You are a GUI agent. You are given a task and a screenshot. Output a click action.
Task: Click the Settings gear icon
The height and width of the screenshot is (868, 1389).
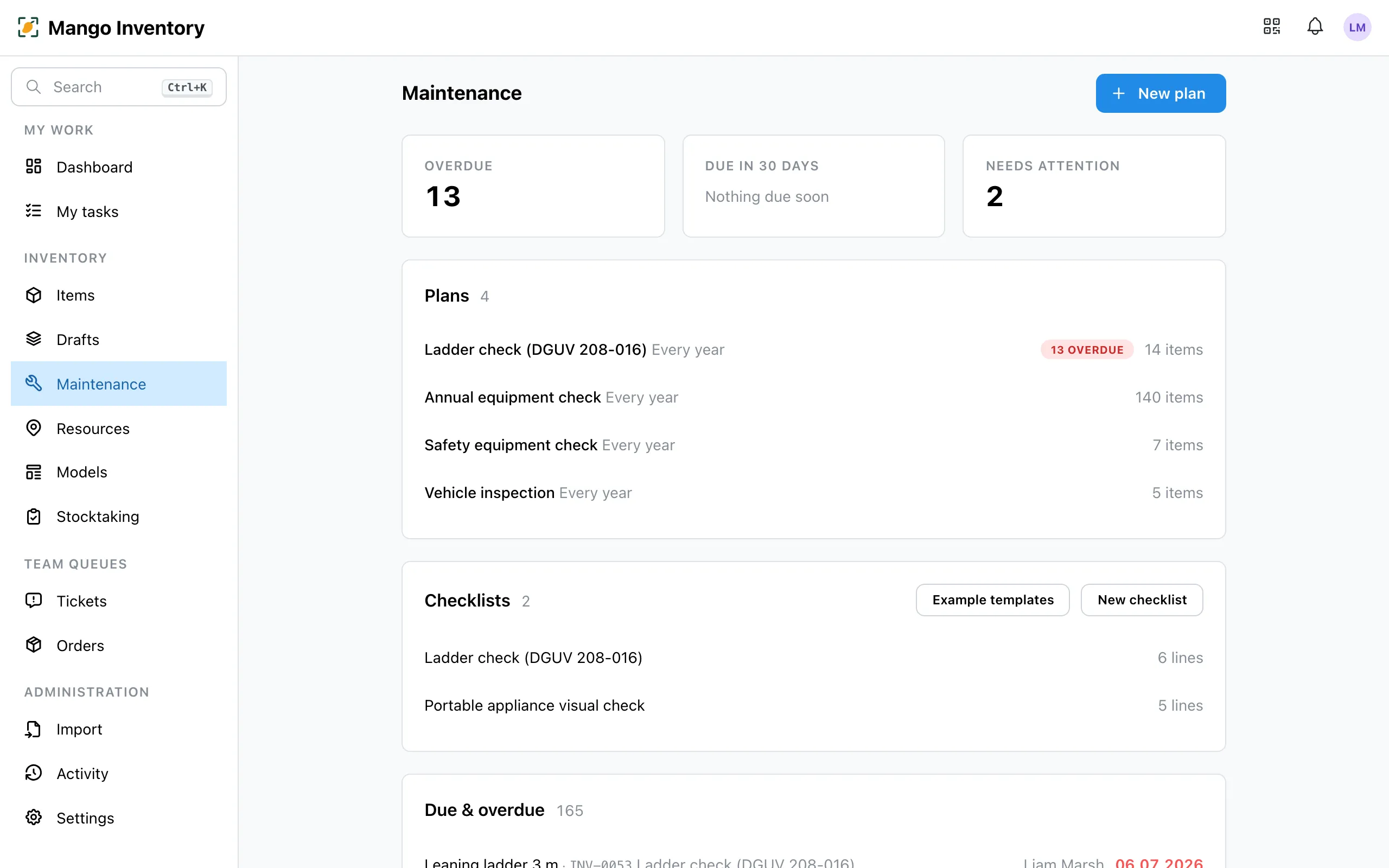[x=34, y=818]
